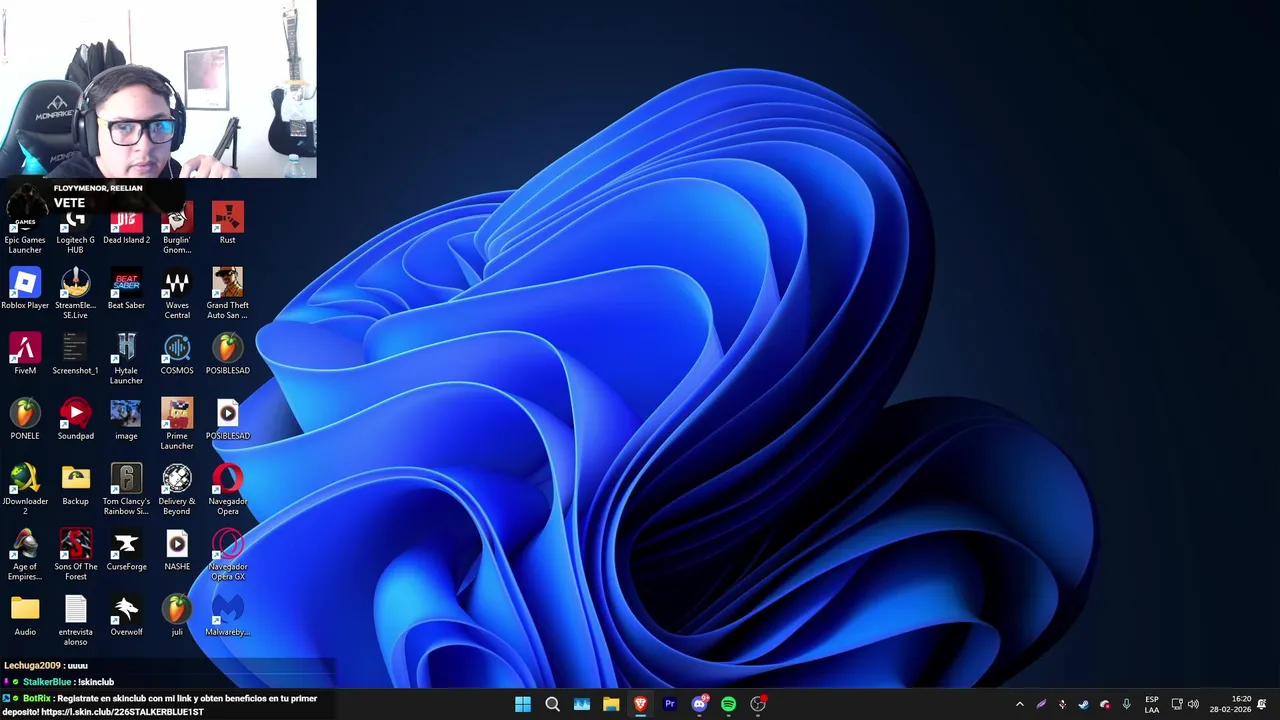Select the CurseForge shortcut
This screenshot has height=720, width=1280.
click(126, 549)
